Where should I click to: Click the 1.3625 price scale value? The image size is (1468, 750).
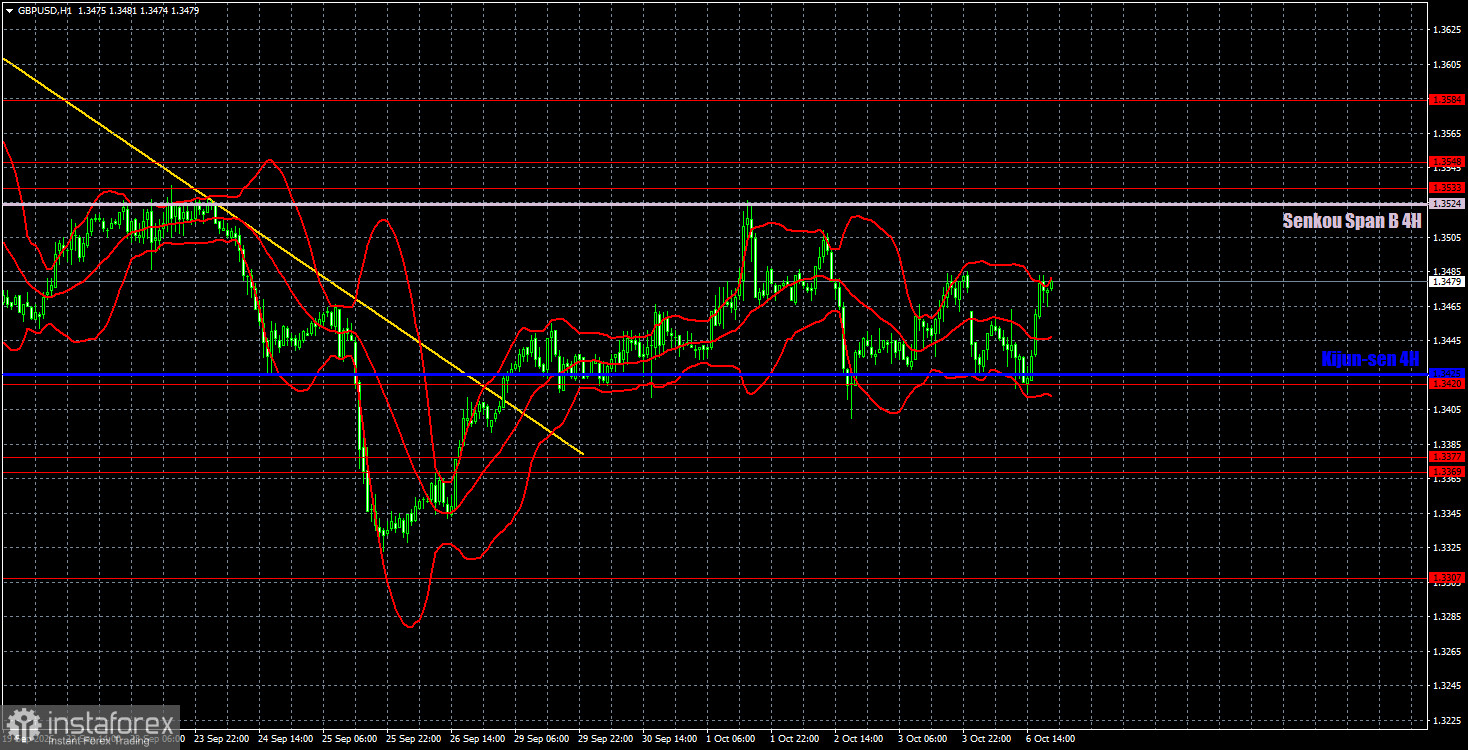pyautogui.click(x=1448, y=30)
